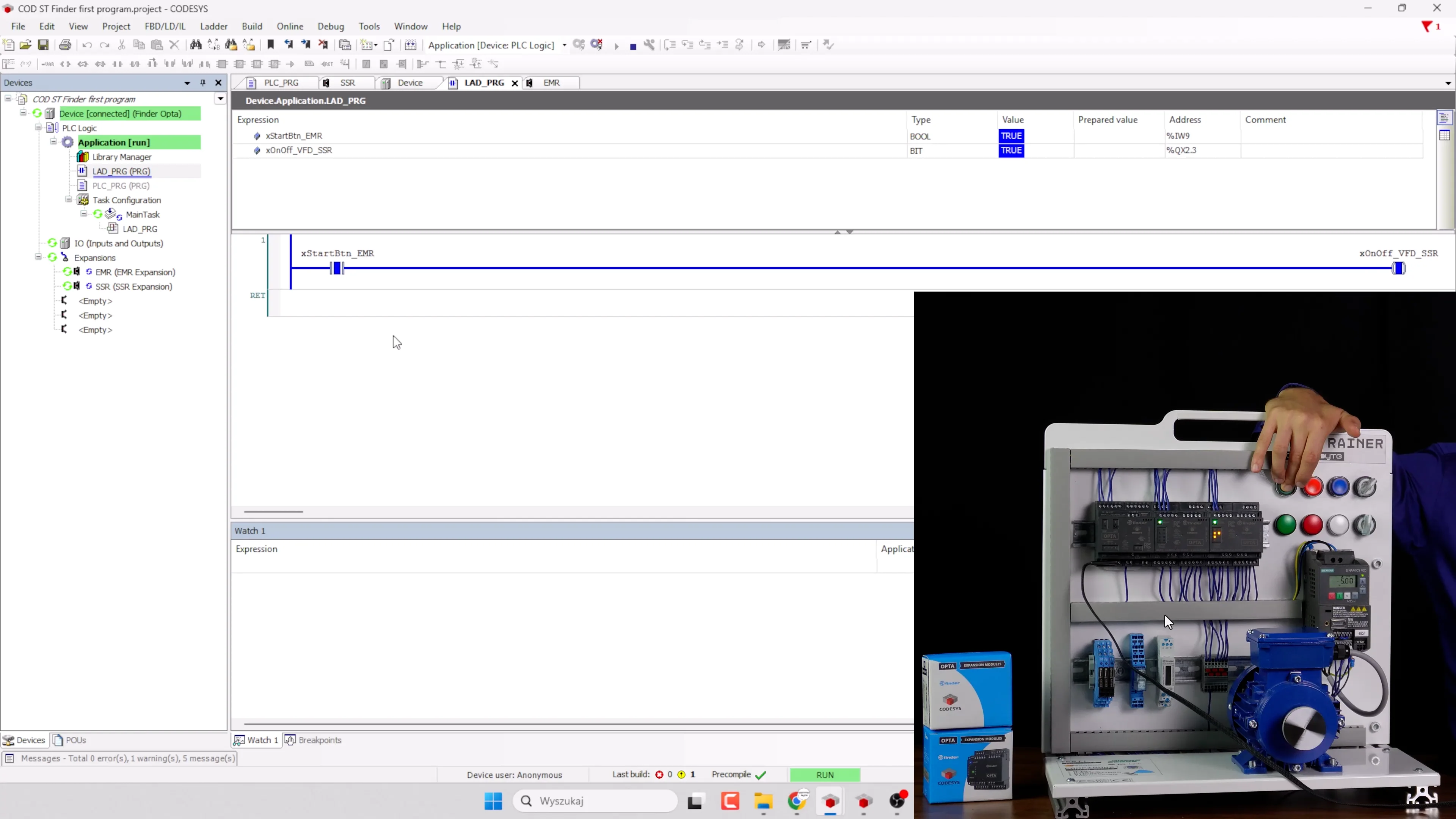Click the TRUE value cell of xStartBtn_EMR
The height and width of the screenshot is (819, 1456).
[x=1010, y=136]
